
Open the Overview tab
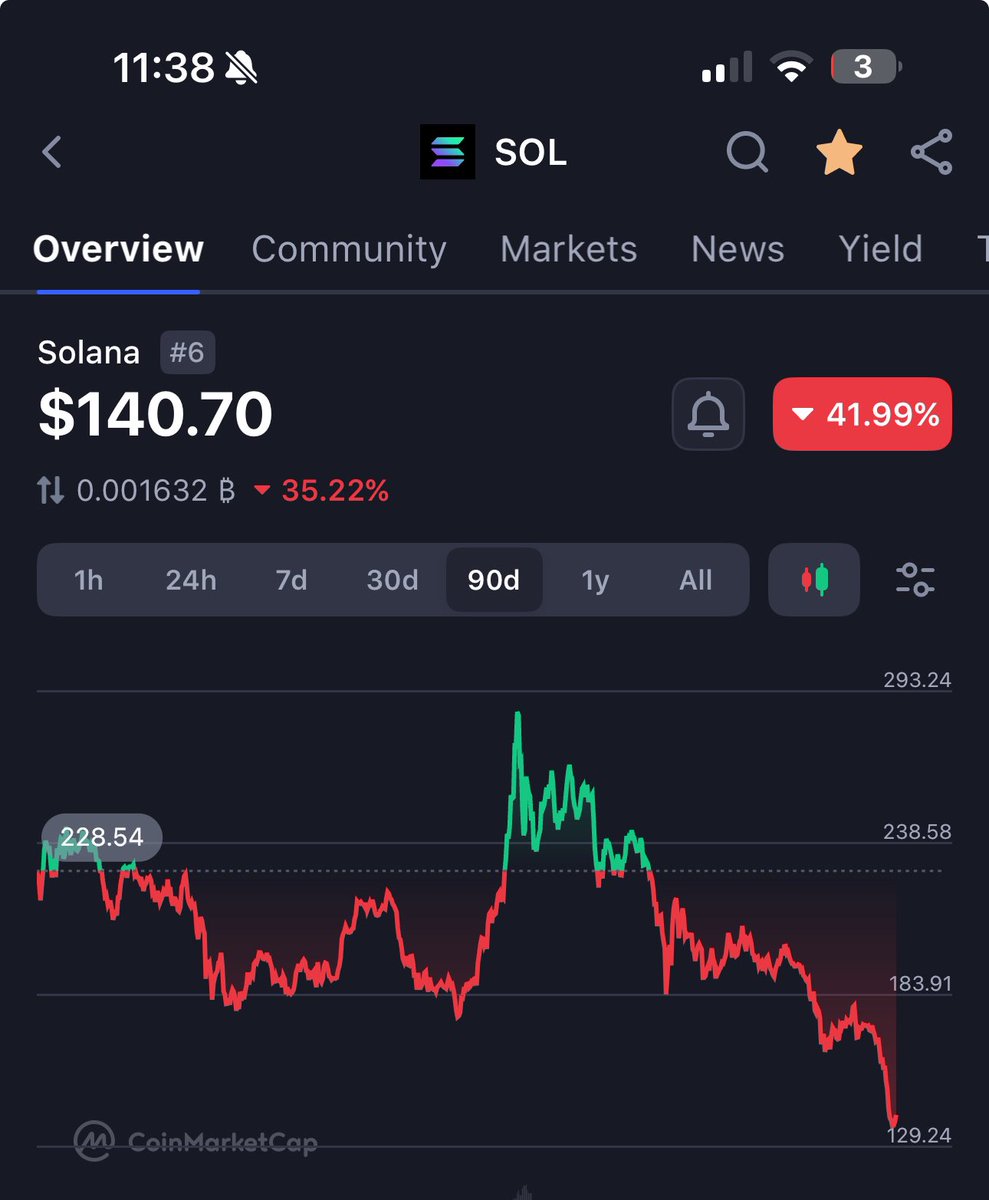pyautogui.click(x=118, y=249)
